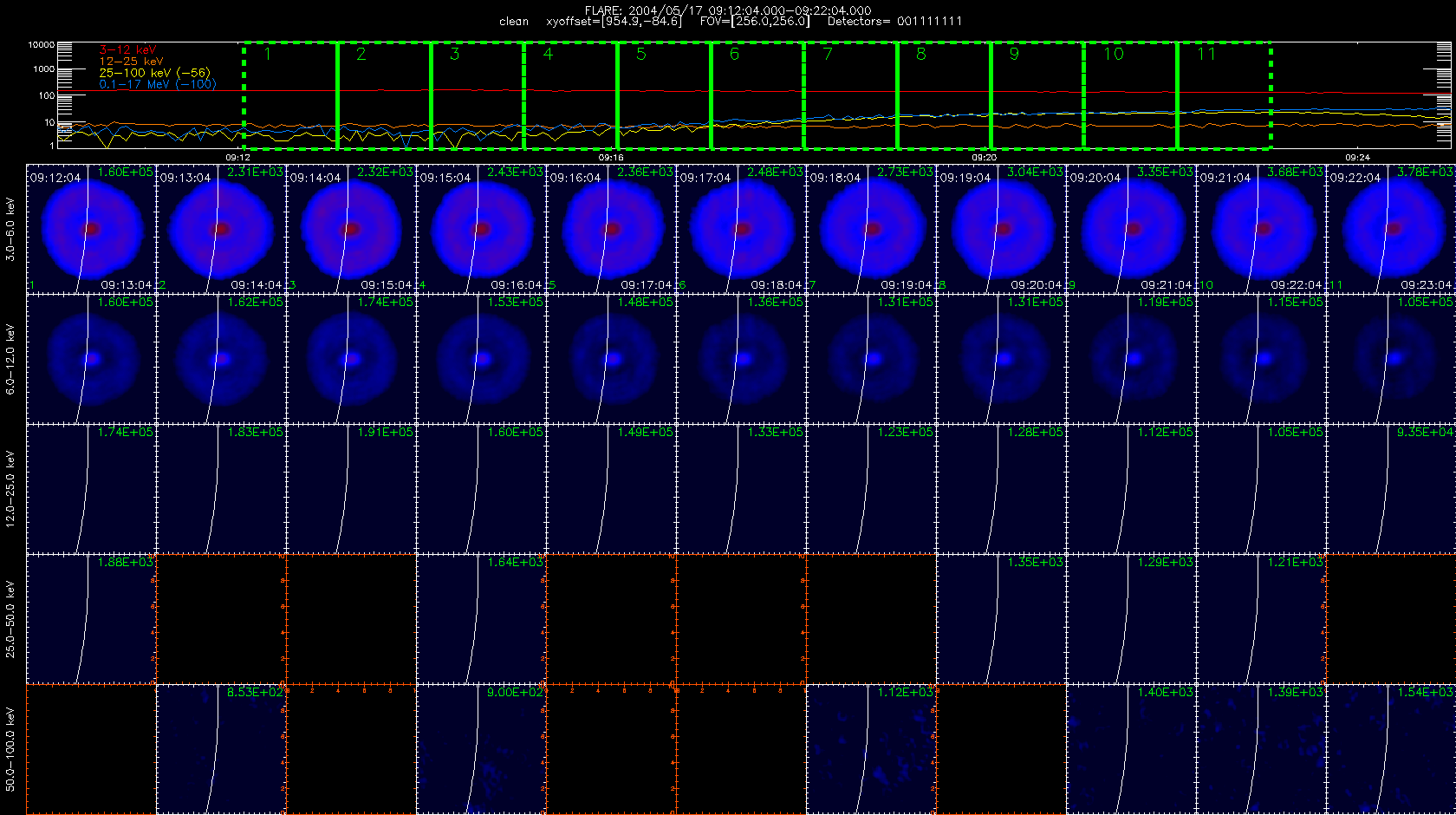Open the 09:13:04 image at 3.0-6.0 keV

(221, 229)
